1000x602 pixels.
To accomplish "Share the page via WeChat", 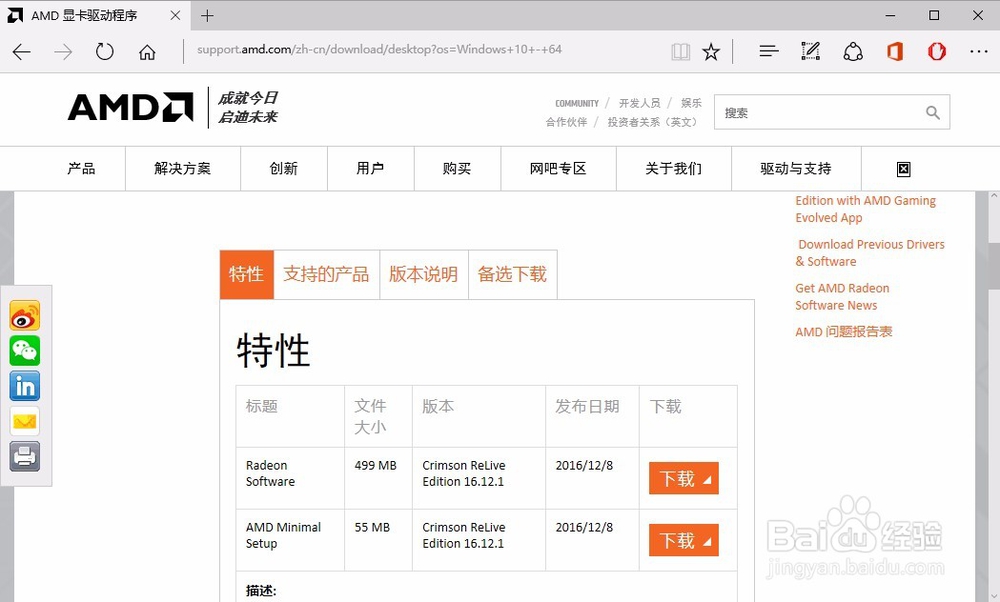I will click(24, 350).
